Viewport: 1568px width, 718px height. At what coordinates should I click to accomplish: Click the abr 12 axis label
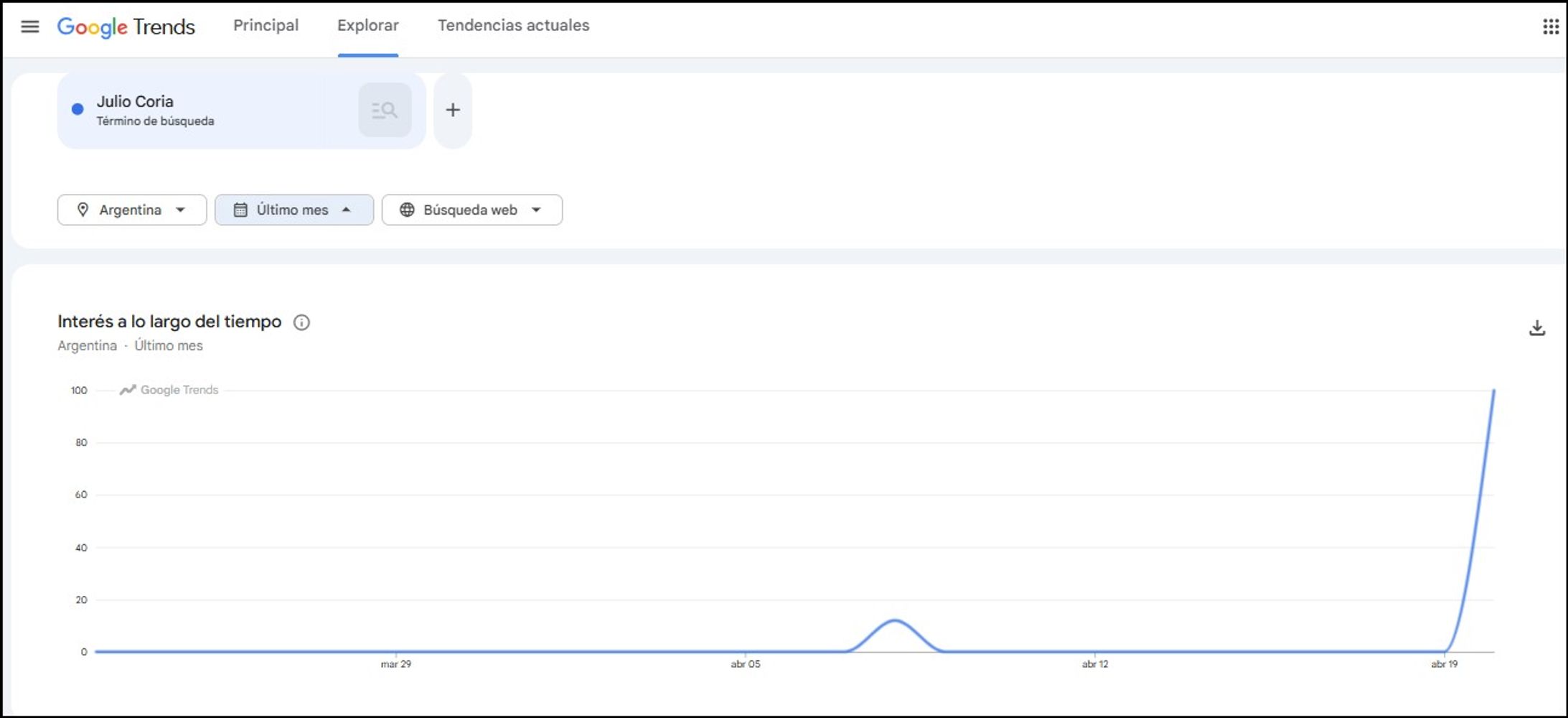pyautogui.click(x=1095, y=664)
